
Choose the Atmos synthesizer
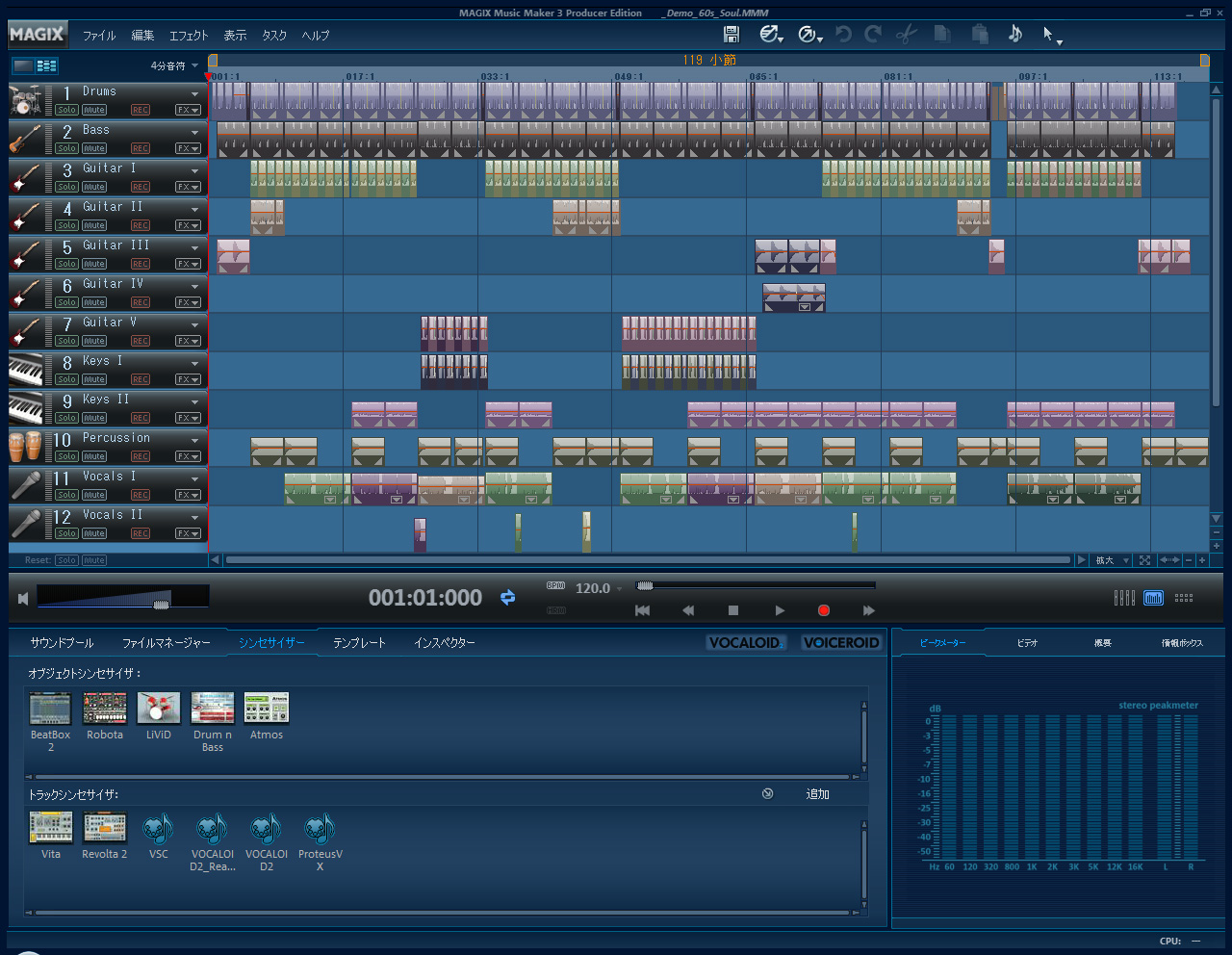(267, 709)
